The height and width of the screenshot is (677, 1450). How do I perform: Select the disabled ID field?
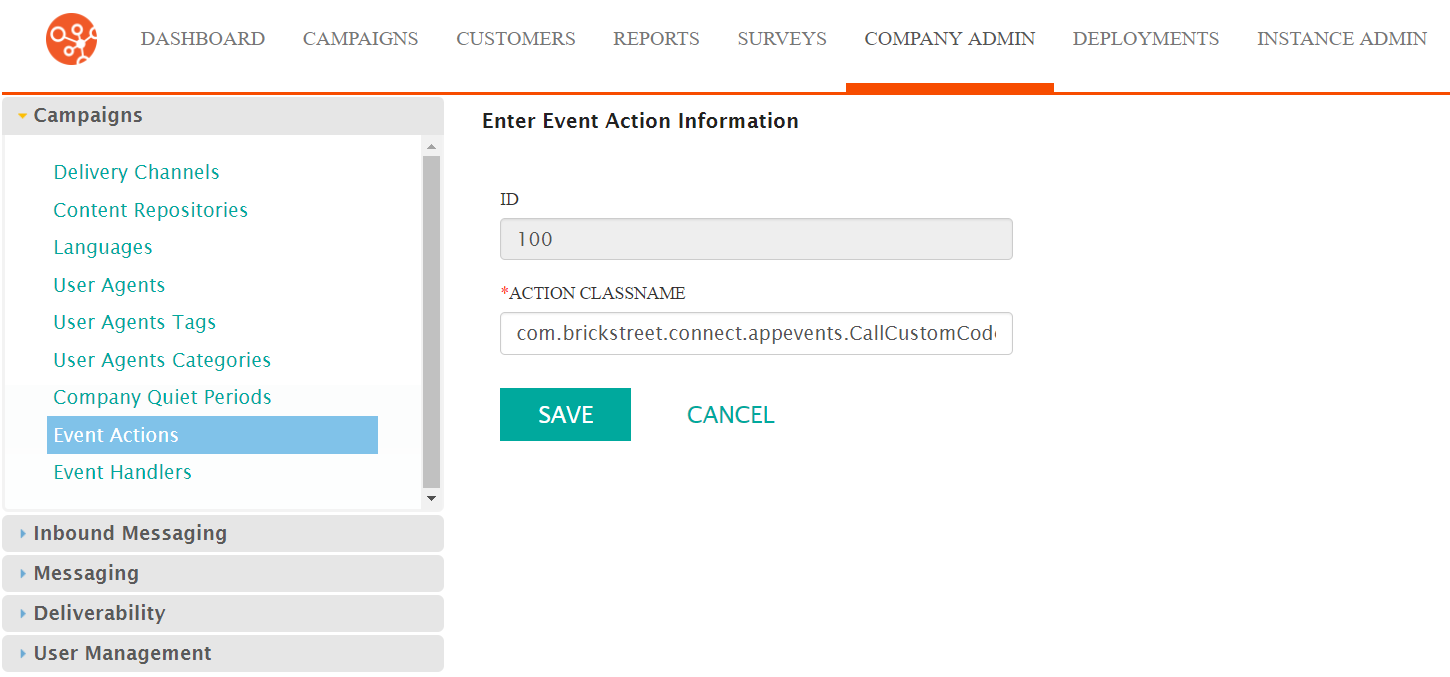coord(756,239)
